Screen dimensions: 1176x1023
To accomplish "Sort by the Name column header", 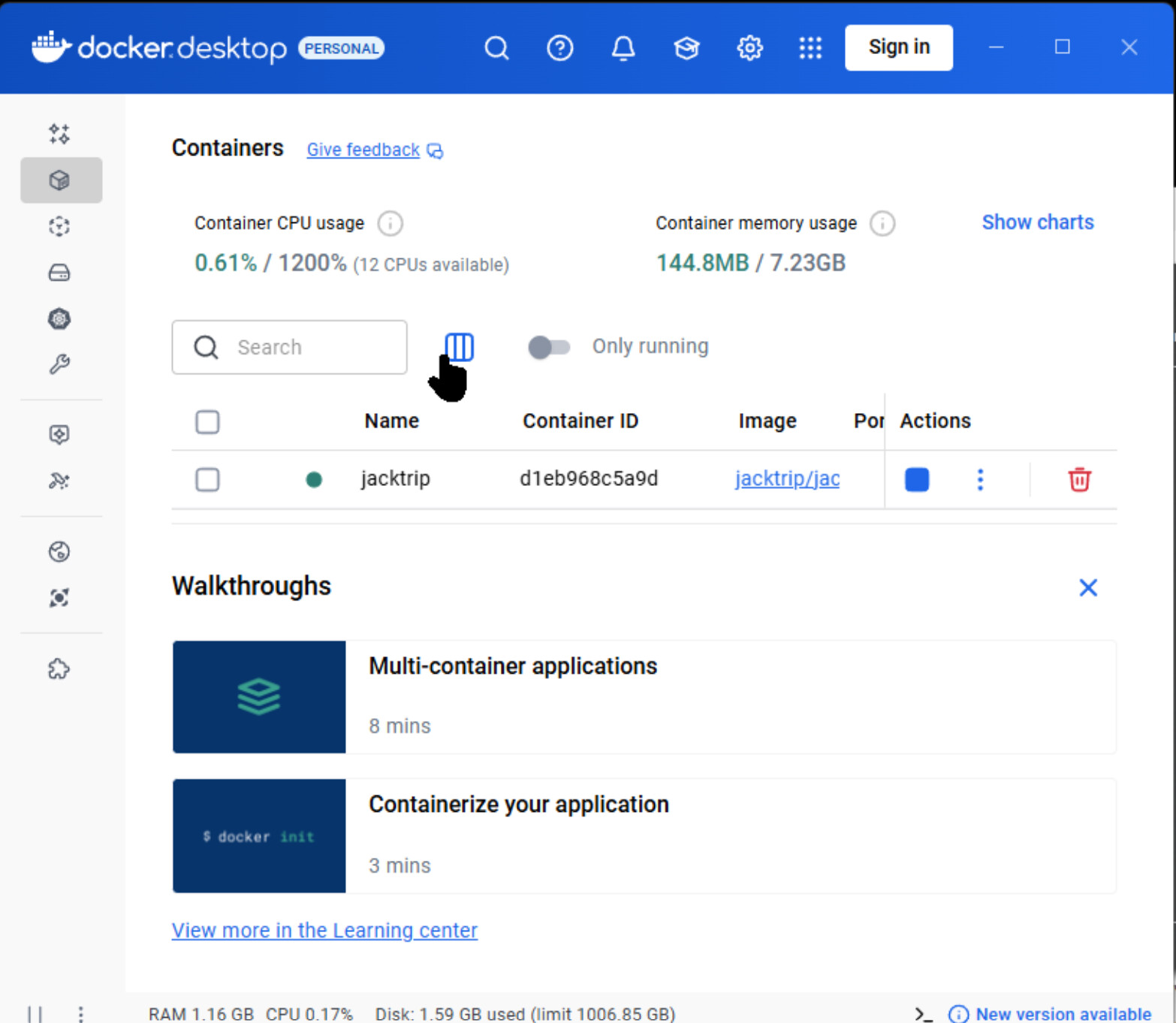I will point(391,421).
